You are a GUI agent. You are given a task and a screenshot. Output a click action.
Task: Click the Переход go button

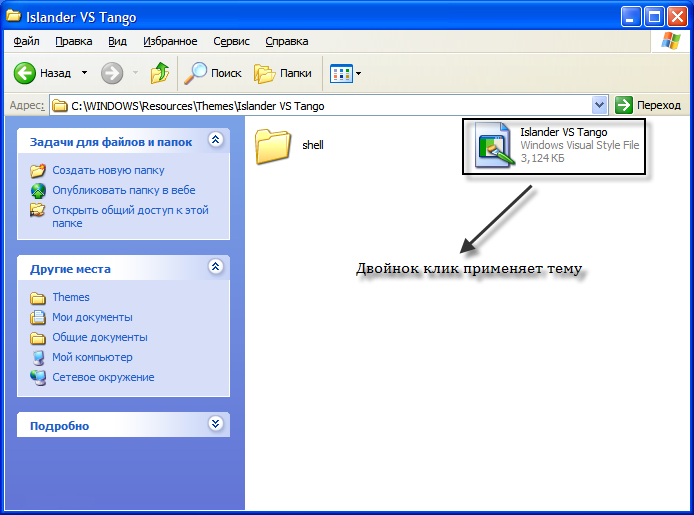click(x=648, y=105)
